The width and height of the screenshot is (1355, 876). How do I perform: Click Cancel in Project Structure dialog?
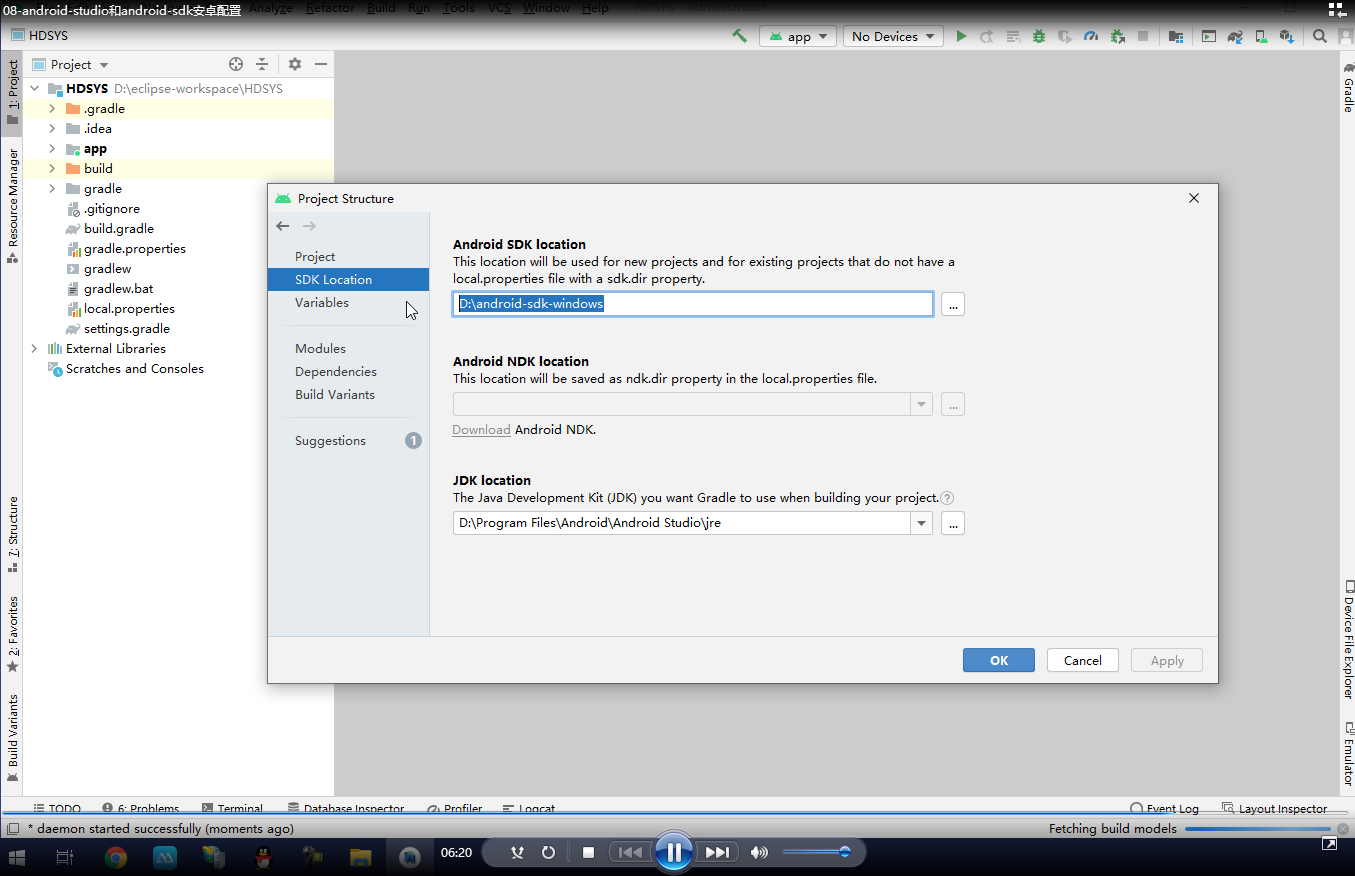pos(1083,660)
